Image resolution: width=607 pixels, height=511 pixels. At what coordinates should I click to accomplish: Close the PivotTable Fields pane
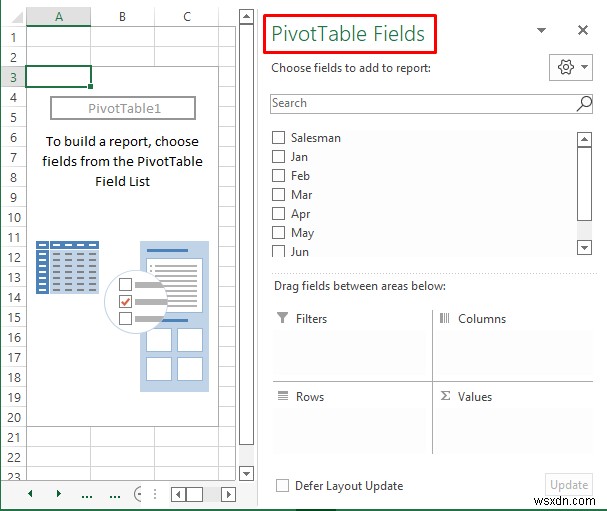[583, 30]
